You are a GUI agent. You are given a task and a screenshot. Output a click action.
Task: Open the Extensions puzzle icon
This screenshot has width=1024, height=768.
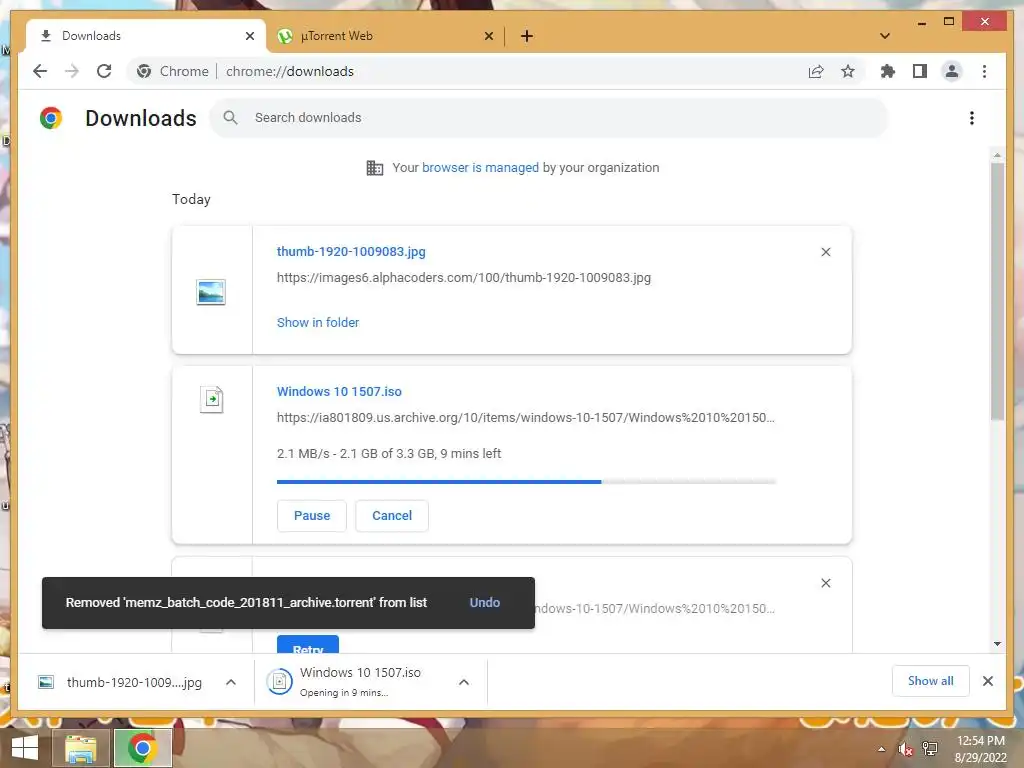pos(888,71)
